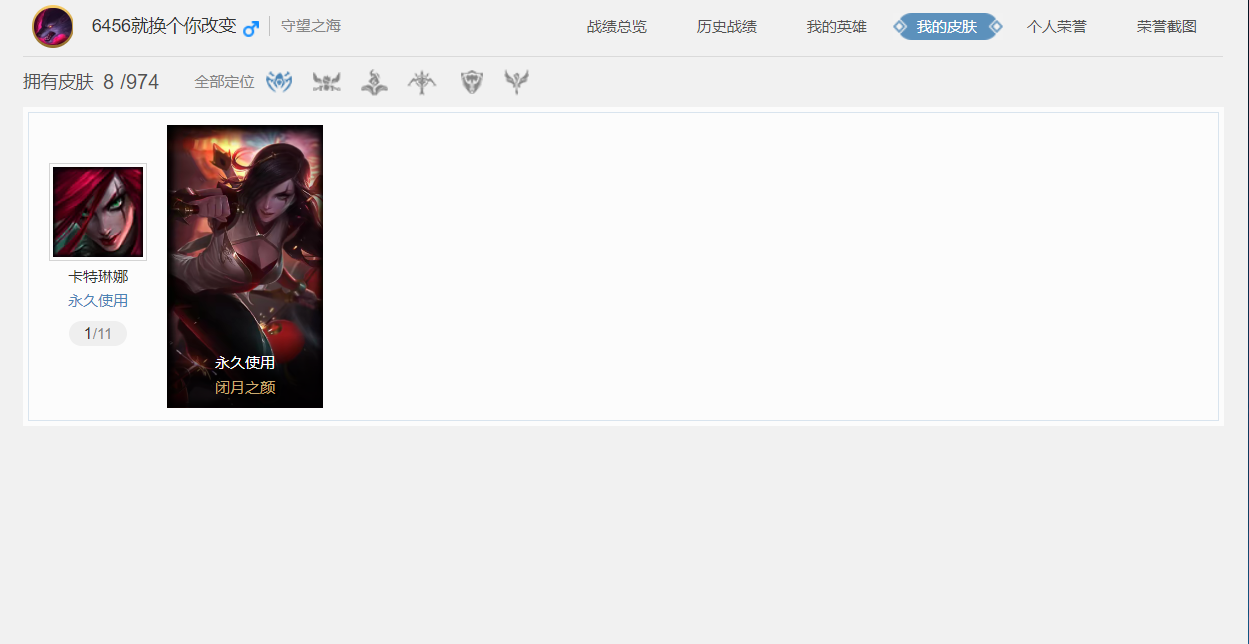Click the skin name 闭月之颜
Image resolution: width=1249 pixels, height=644 pixels.
245,388
